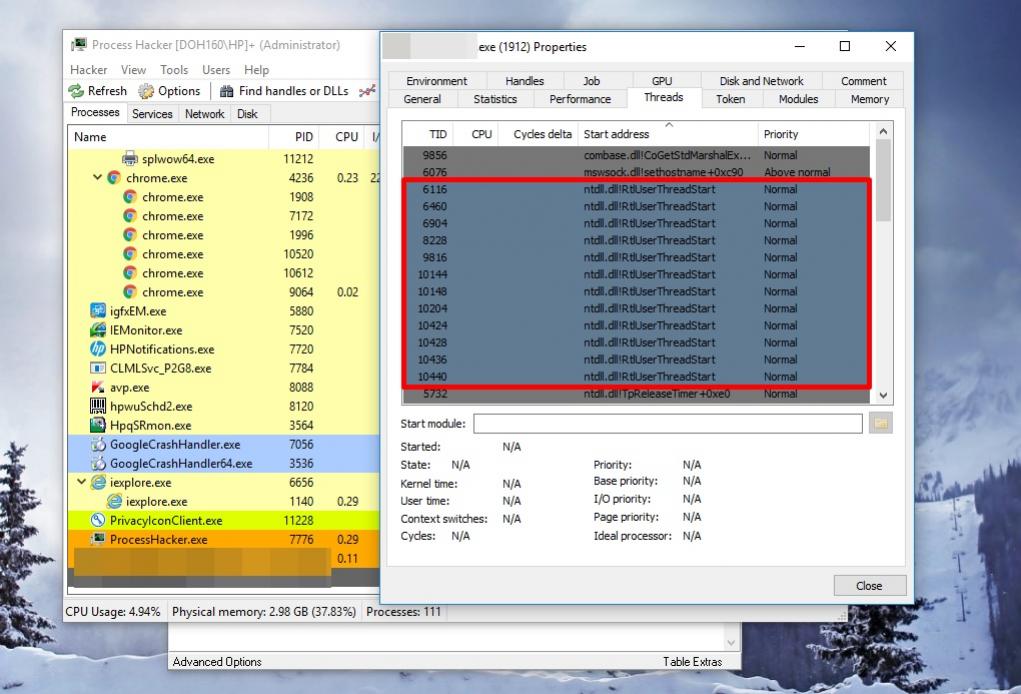Click the Close button in Properties
The width and height of the screenshot is (1021, 694).
point(869,585)
